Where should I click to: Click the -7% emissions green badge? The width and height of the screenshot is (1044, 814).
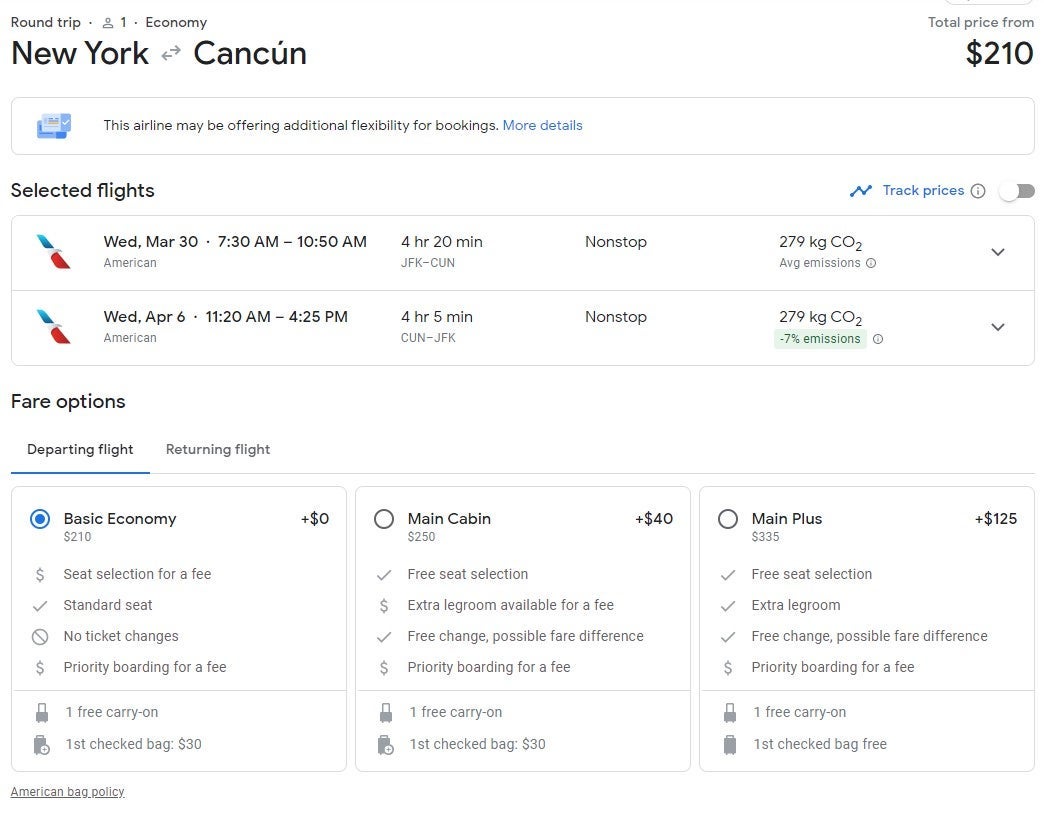point(819,339)
